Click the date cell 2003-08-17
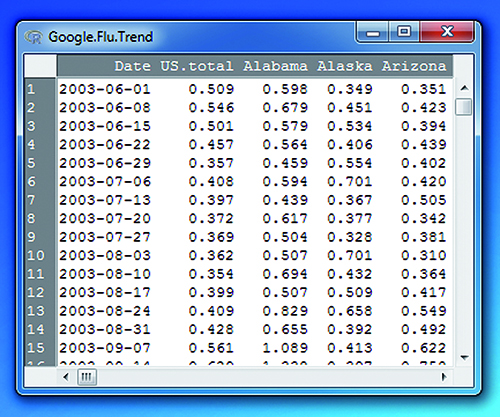Screen dimensions: 500x417 point(105,292)
